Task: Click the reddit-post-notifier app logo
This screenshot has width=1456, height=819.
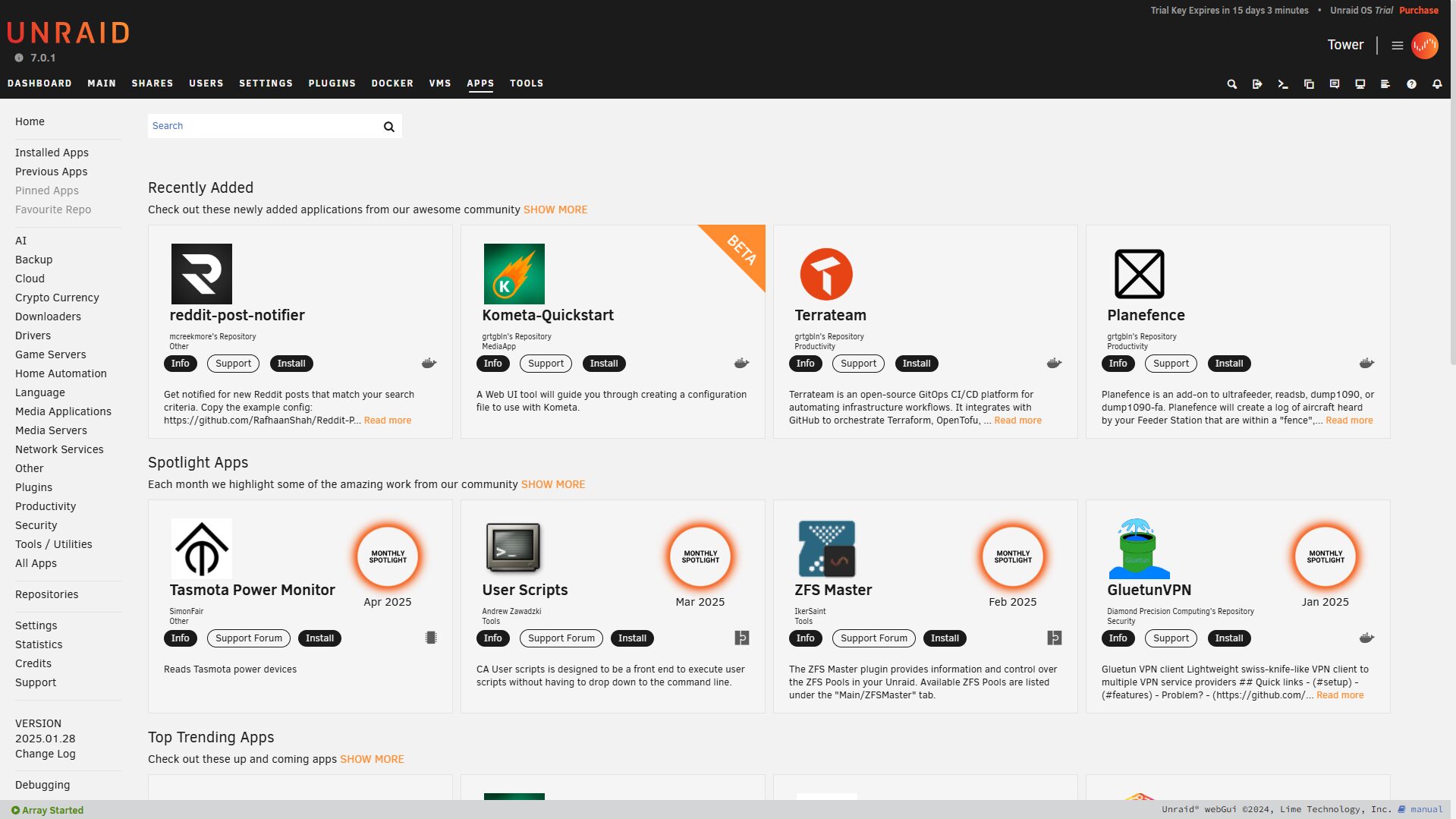Action: pyautogui.click(x=202, y=274)
